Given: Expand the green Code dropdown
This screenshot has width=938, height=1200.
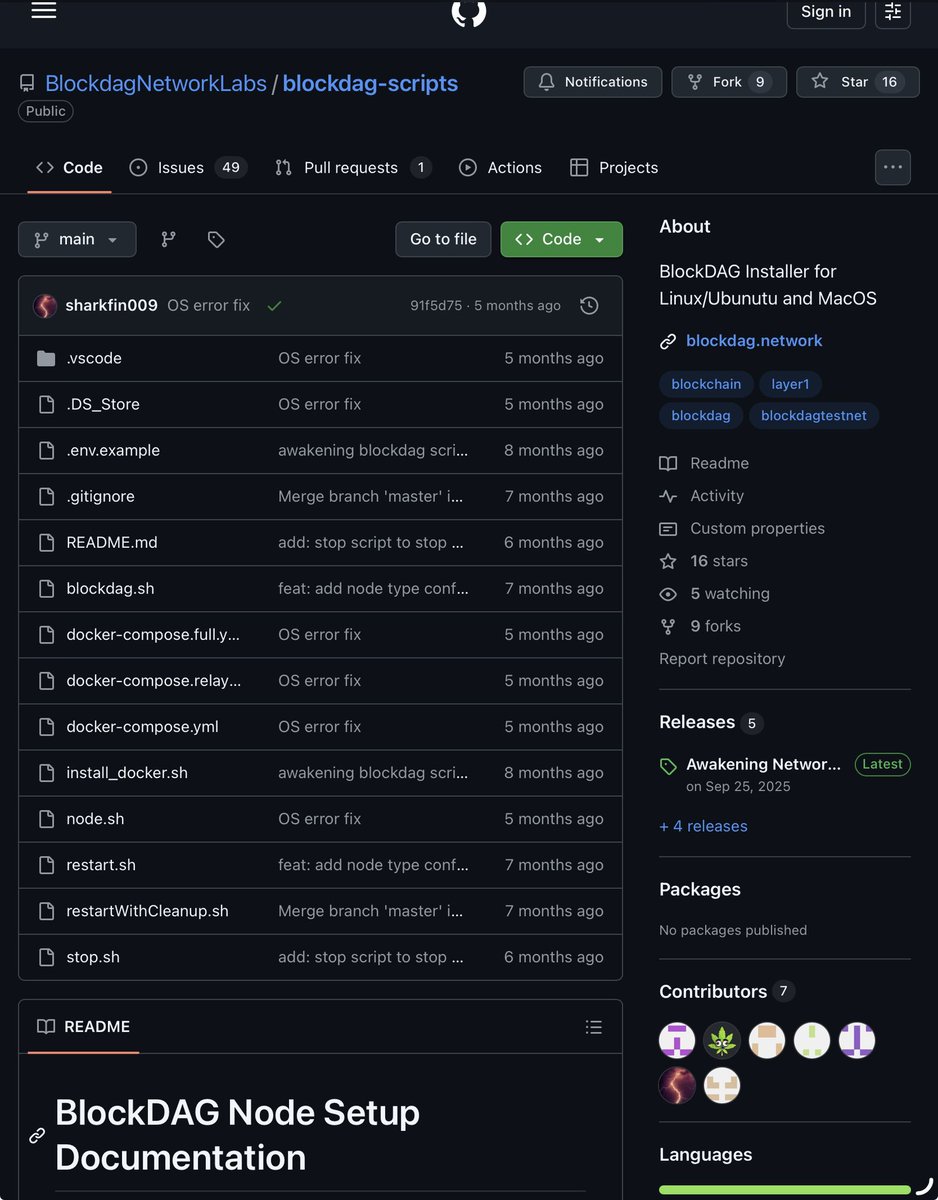Looking at the screenshot, I should click(x=561, y=239).
